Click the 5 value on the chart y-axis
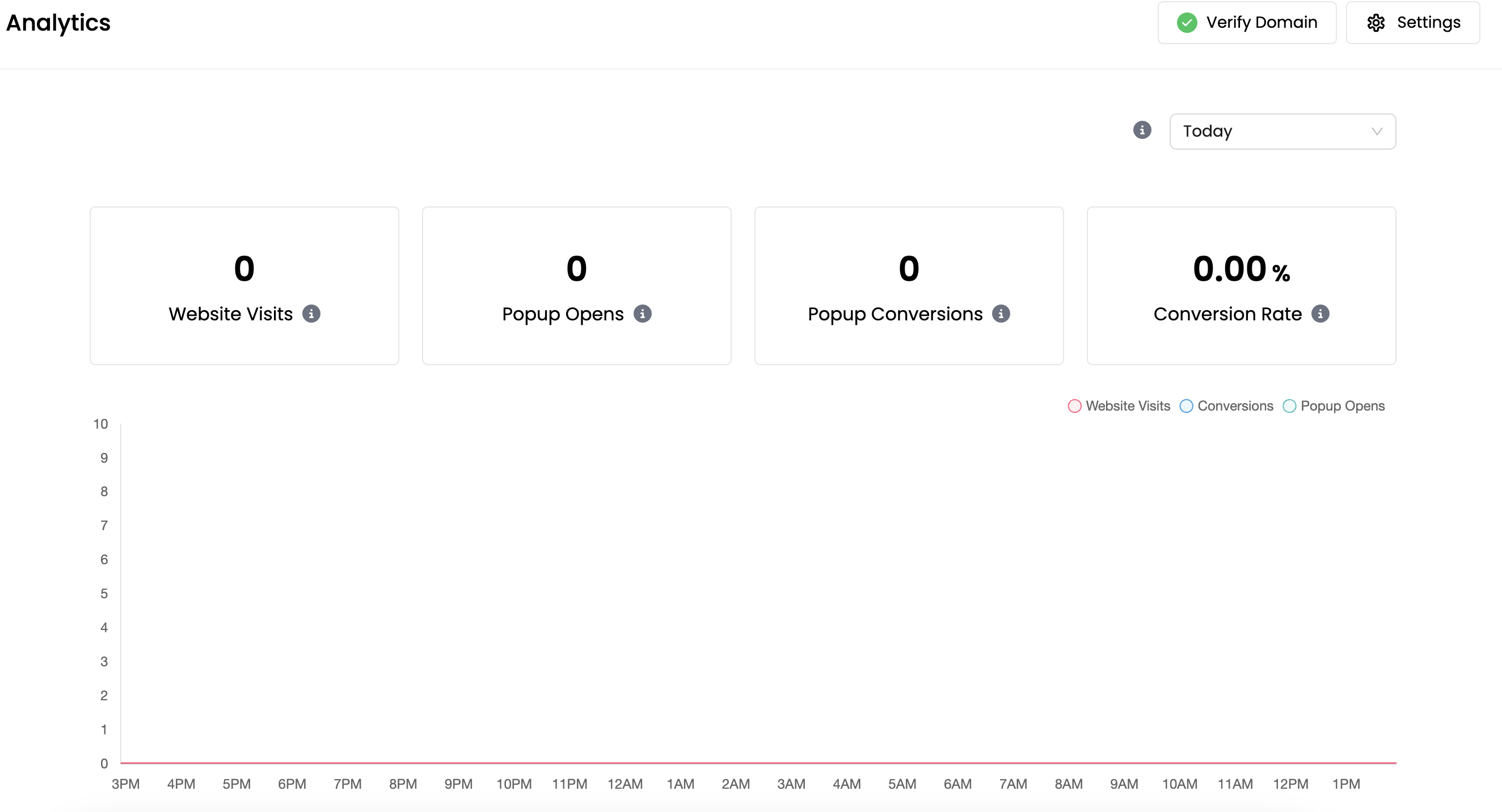 pos(104,594)
